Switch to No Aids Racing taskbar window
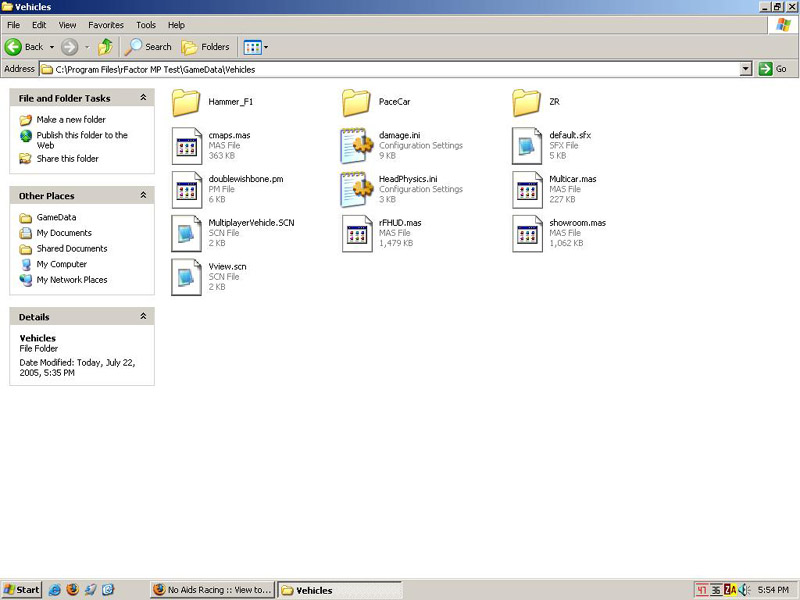 pos(213,590)
